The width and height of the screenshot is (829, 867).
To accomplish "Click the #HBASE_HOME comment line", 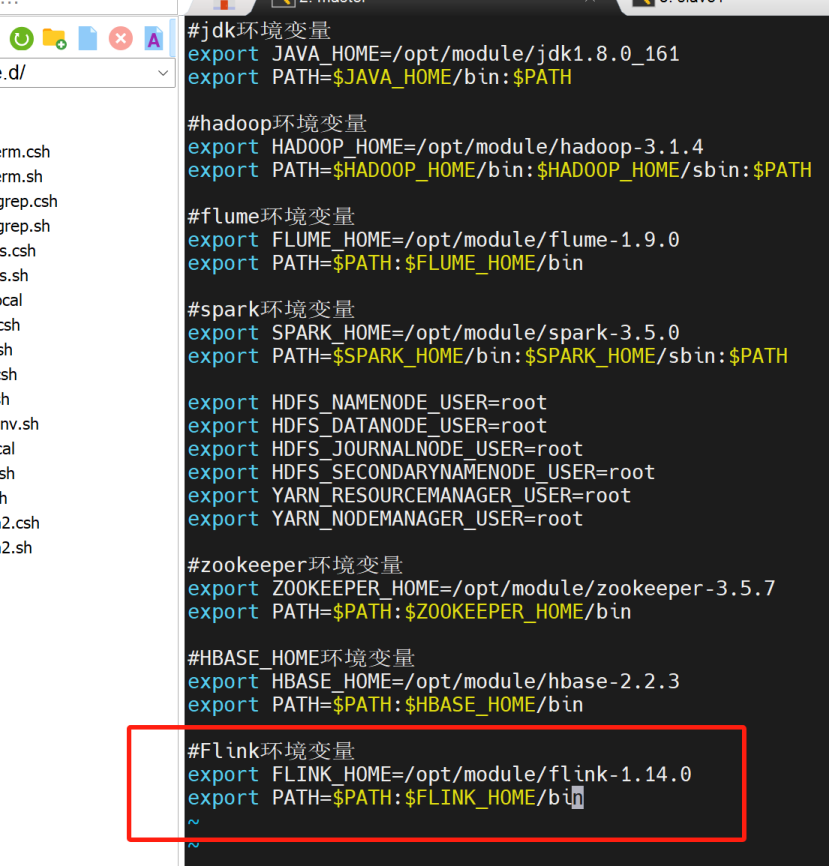I will click(x=301, y=658).
